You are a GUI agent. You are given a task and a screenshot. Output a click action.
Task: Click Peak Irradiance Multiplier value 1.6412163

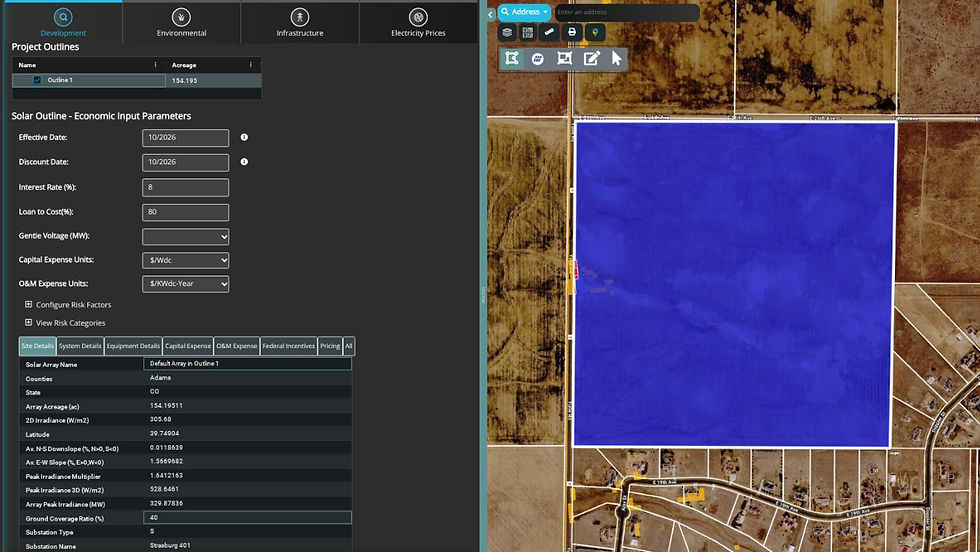[166, 476]
